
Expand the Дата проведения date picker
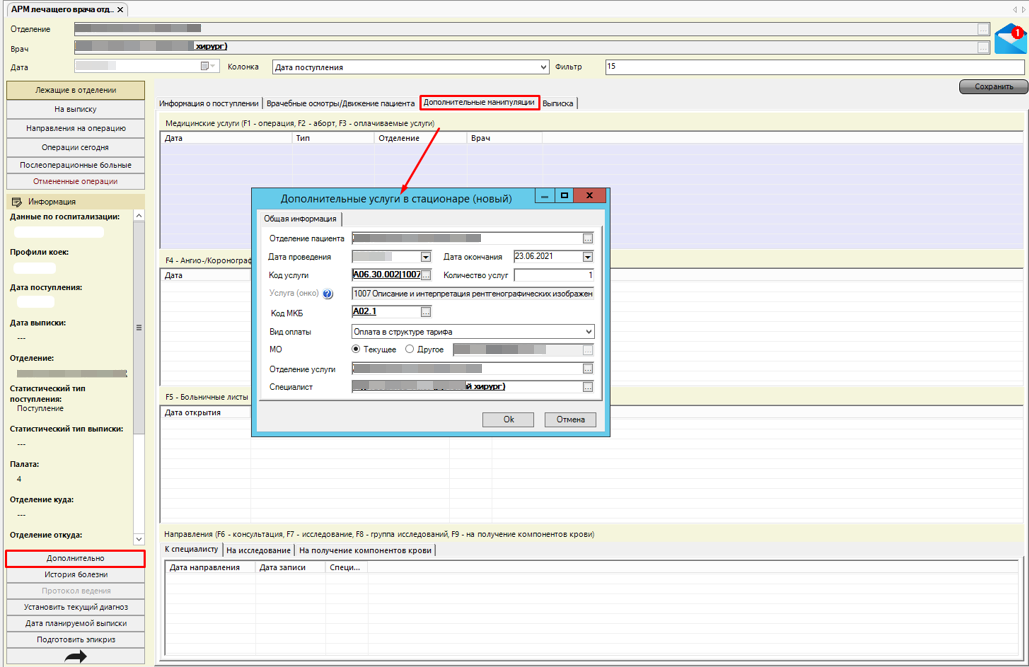click(x=426, y=257)
